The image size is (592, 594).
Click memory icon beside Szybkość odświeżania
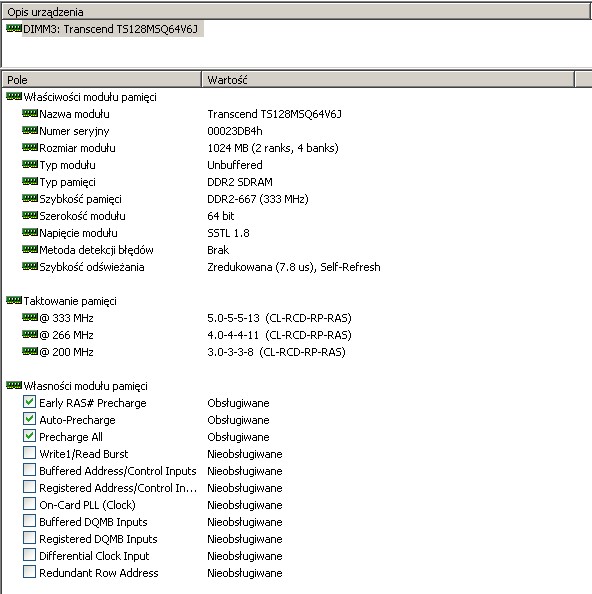[30, 267]
